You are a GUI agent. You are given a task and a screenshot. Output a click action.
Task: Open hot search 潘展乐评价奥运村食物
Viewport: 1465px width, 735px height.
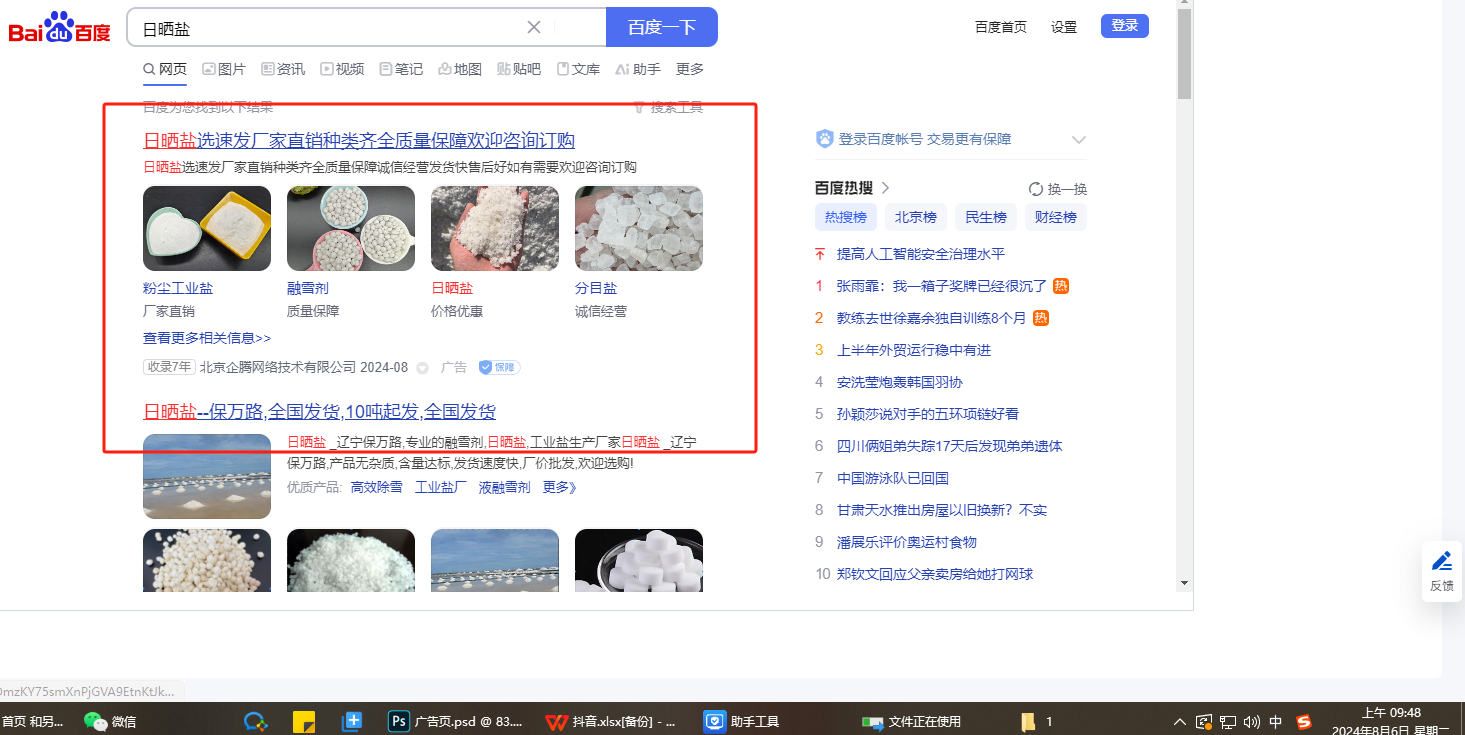click(907, 542)
